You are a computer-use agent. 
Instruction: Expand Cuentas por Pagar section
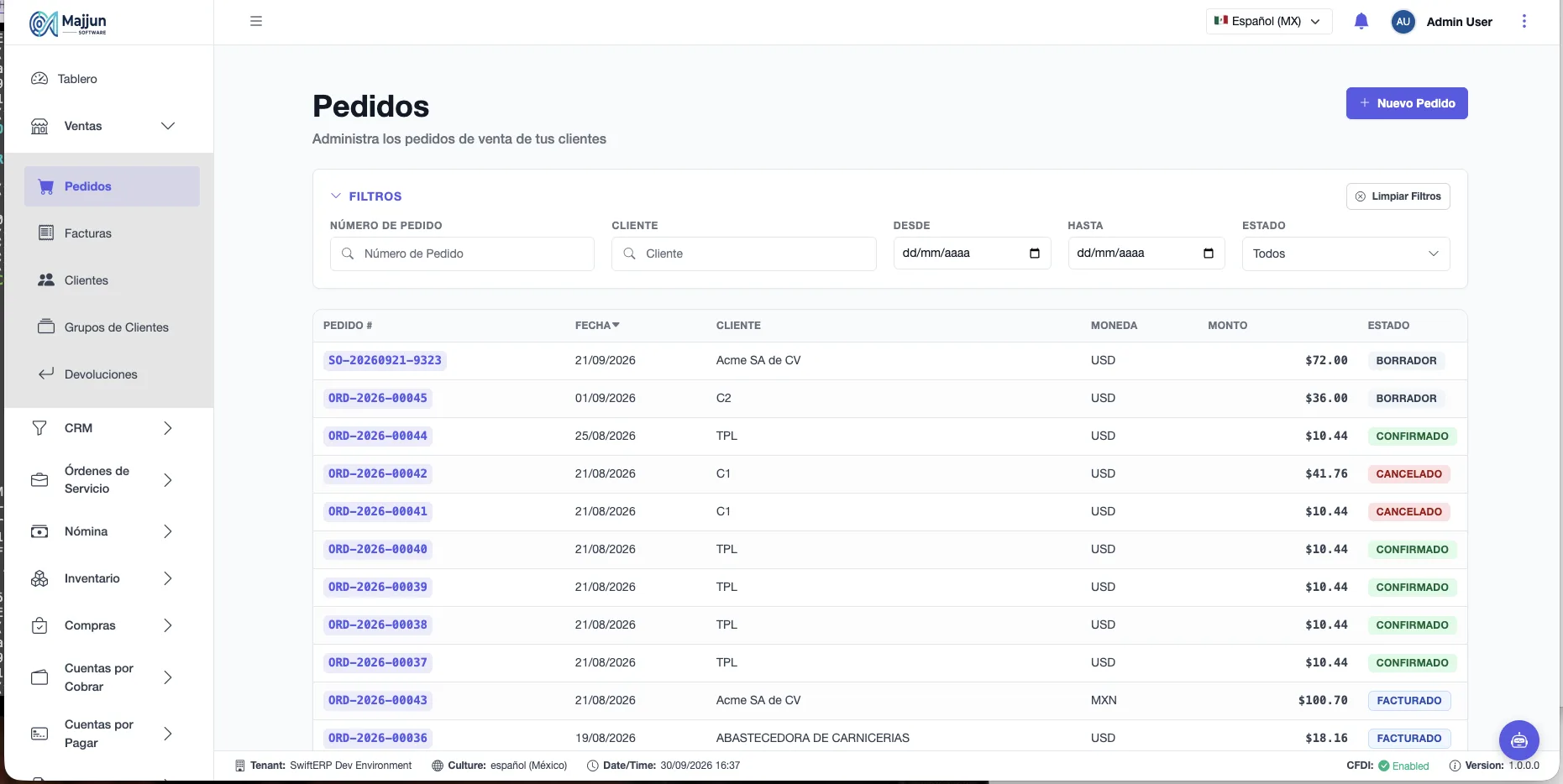coord(168,734)
